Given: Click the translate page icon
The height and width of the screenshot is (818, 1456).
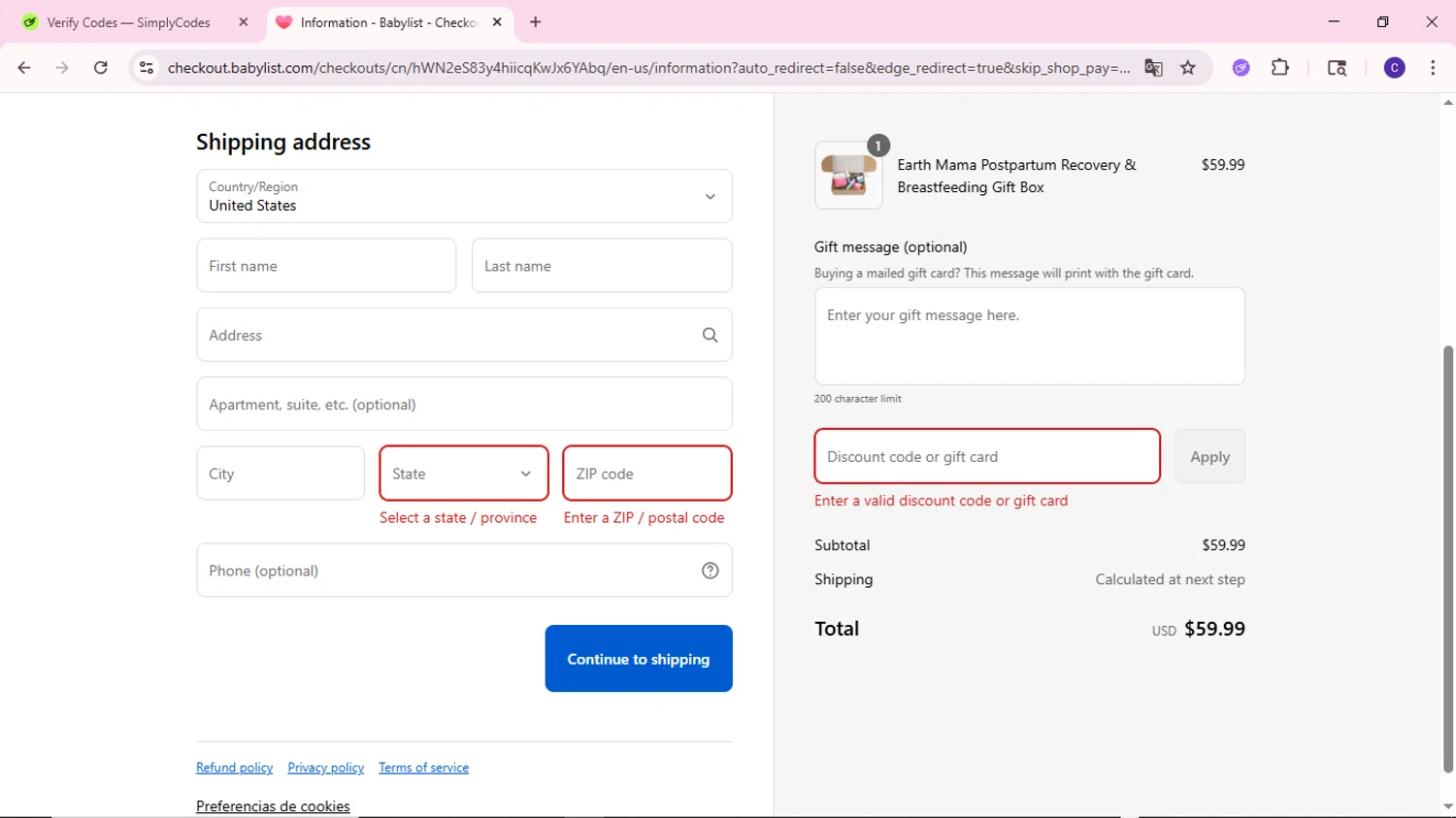Looking at the screenshot, I should pos(1153,68).
